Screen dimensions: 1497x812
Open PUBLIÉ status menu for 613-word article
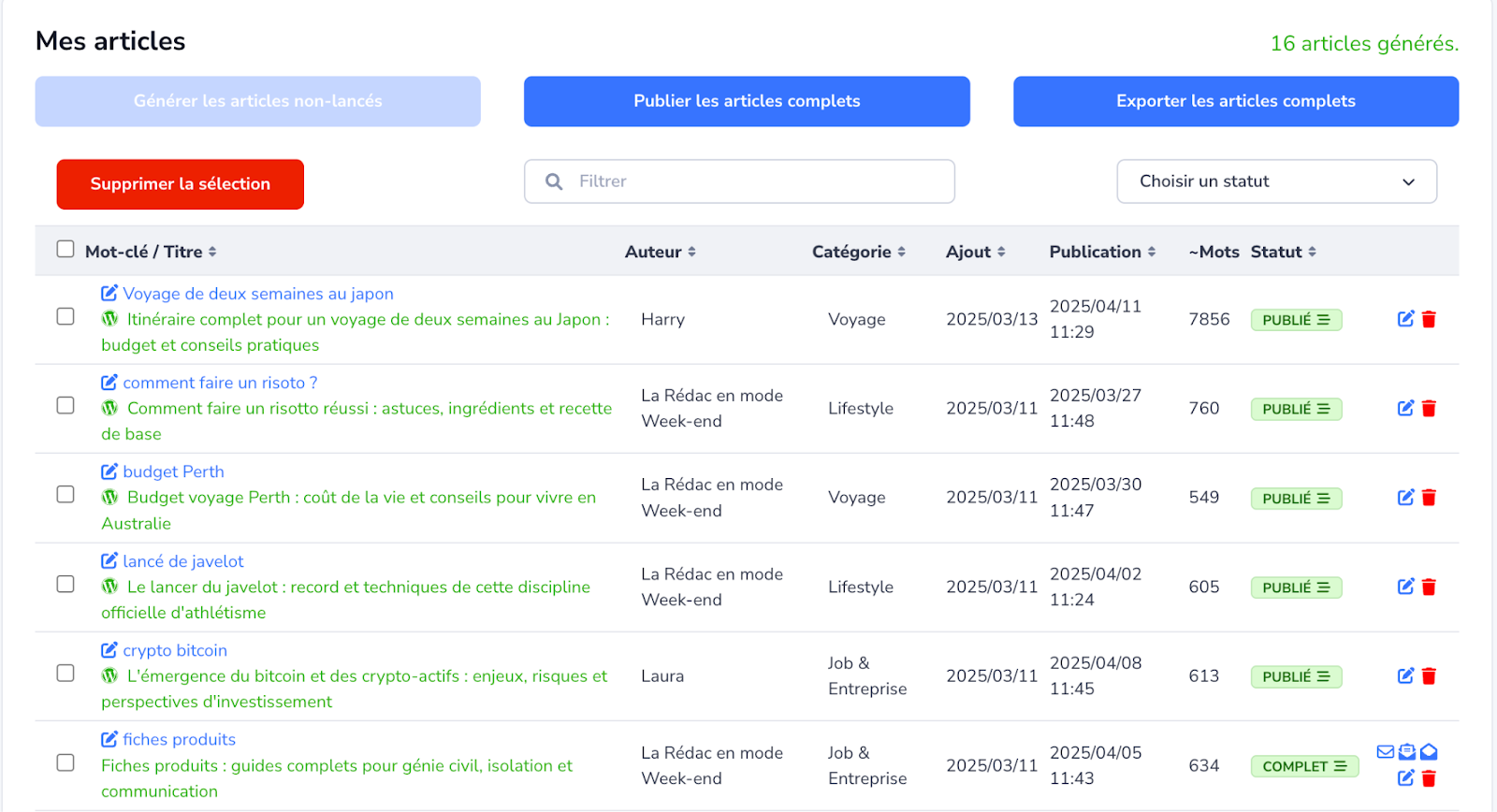pyautogui.click(x=1296, y=676)
